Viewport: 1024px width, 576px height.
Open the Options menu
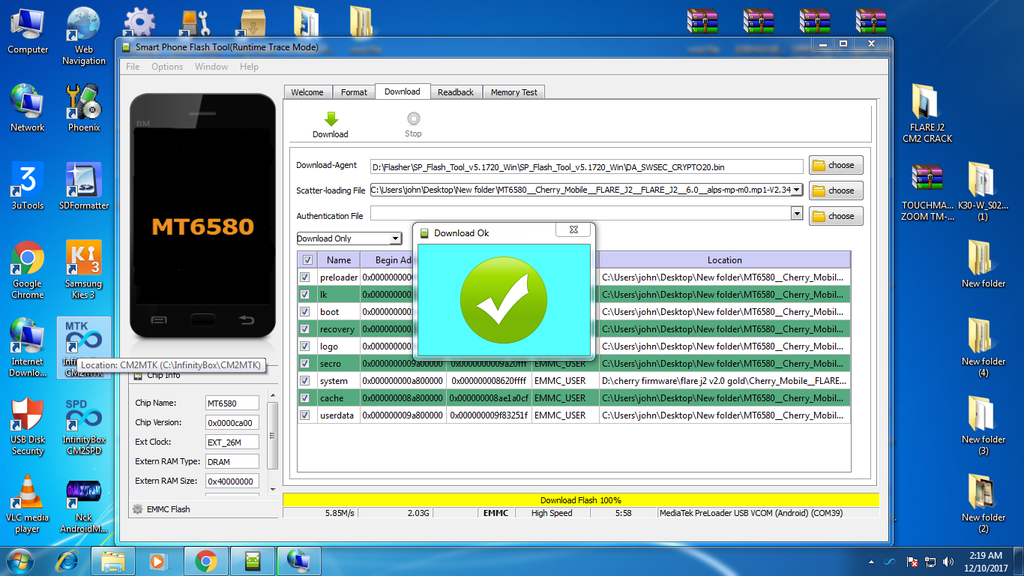tap(167, 67)
